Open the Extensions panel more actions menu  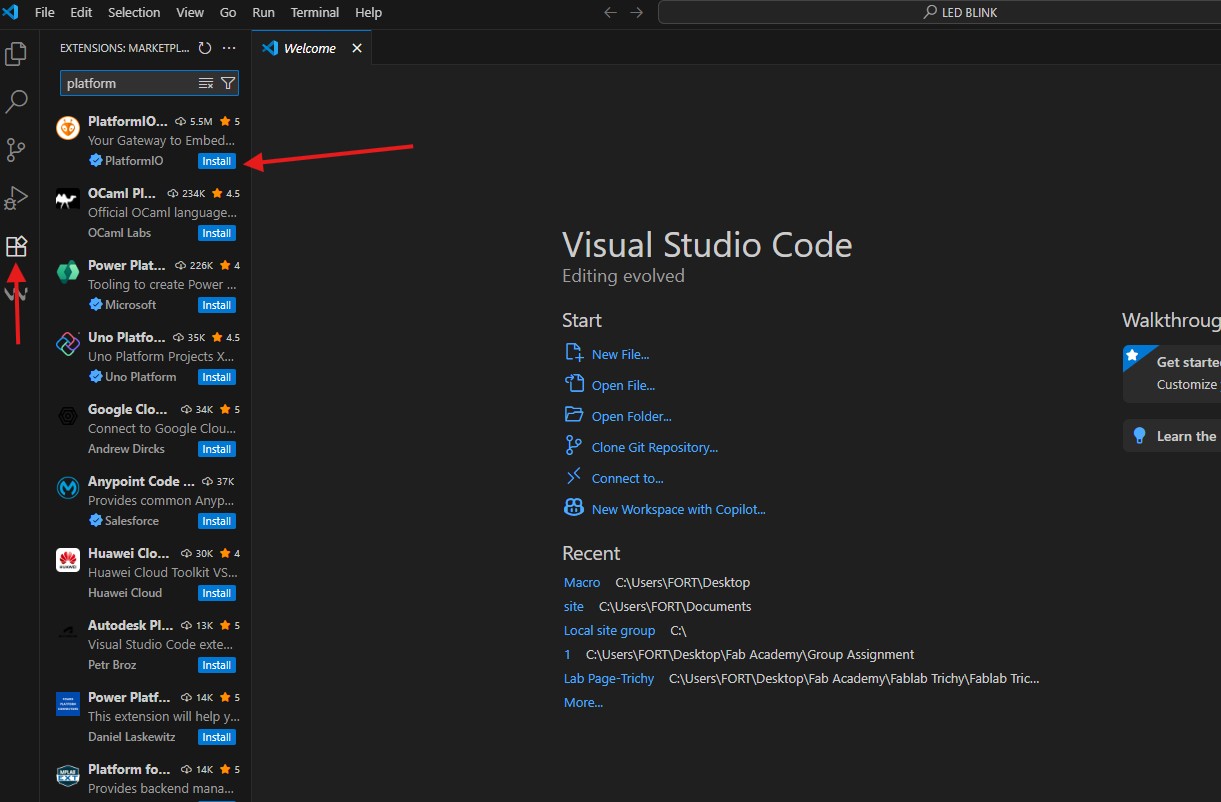tap(229, 48)
